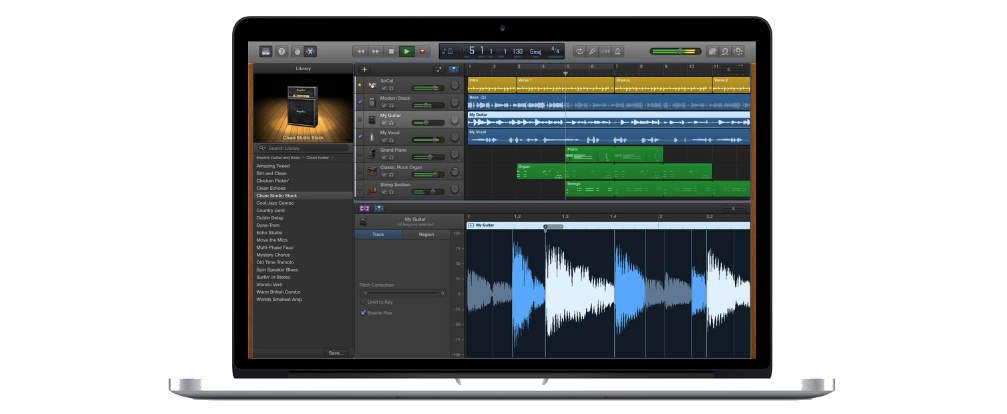The height and width of the screenshot is (414, 1007).
Task: Toggle the Metronome button
Action: point(618,51)
